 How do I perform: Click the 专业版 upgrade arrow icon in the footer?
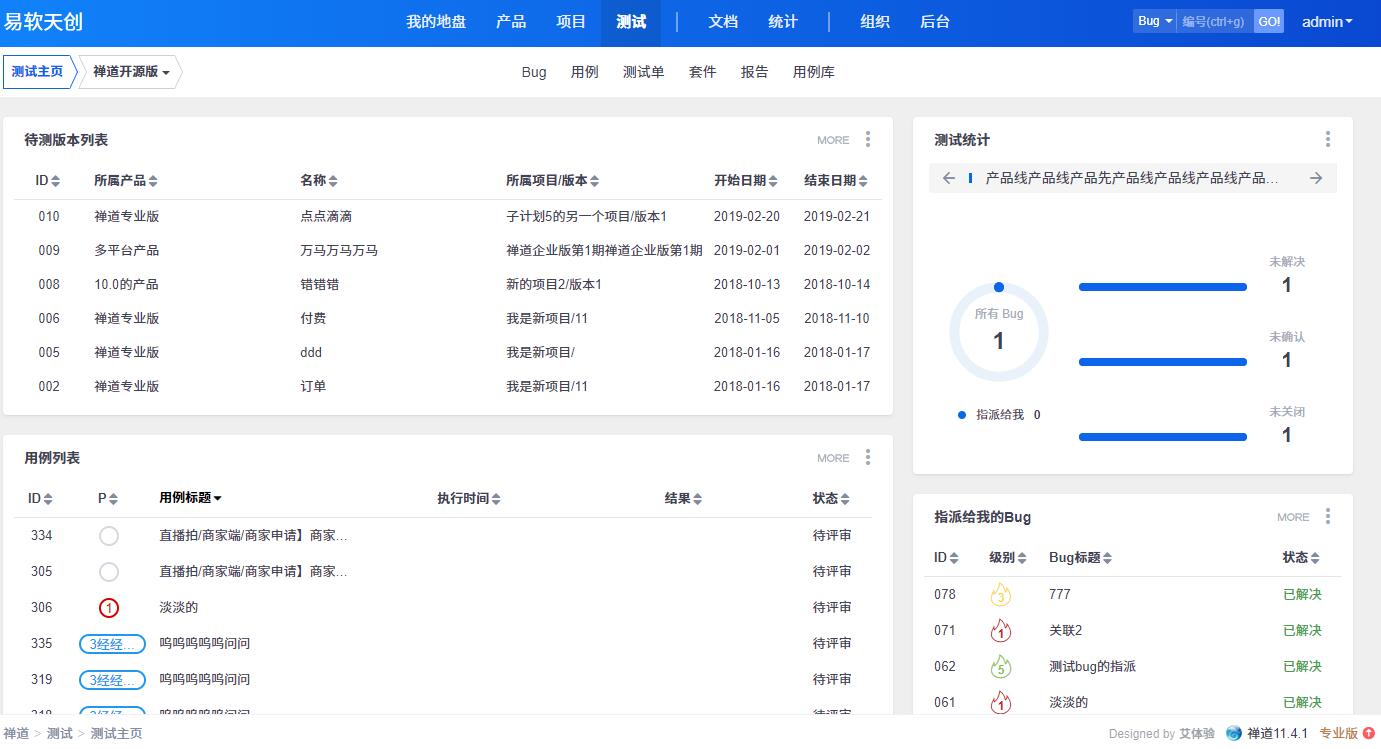(x=1369, y=733)
